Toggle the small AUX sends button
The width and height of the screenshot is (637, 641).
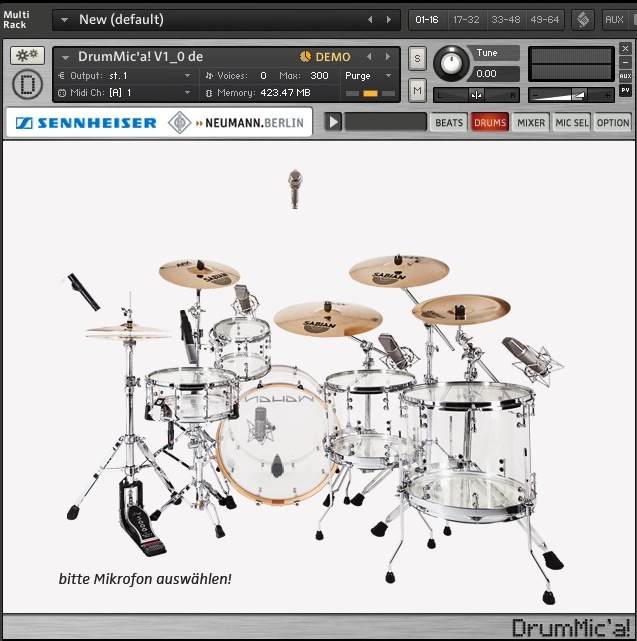point(625,76)
